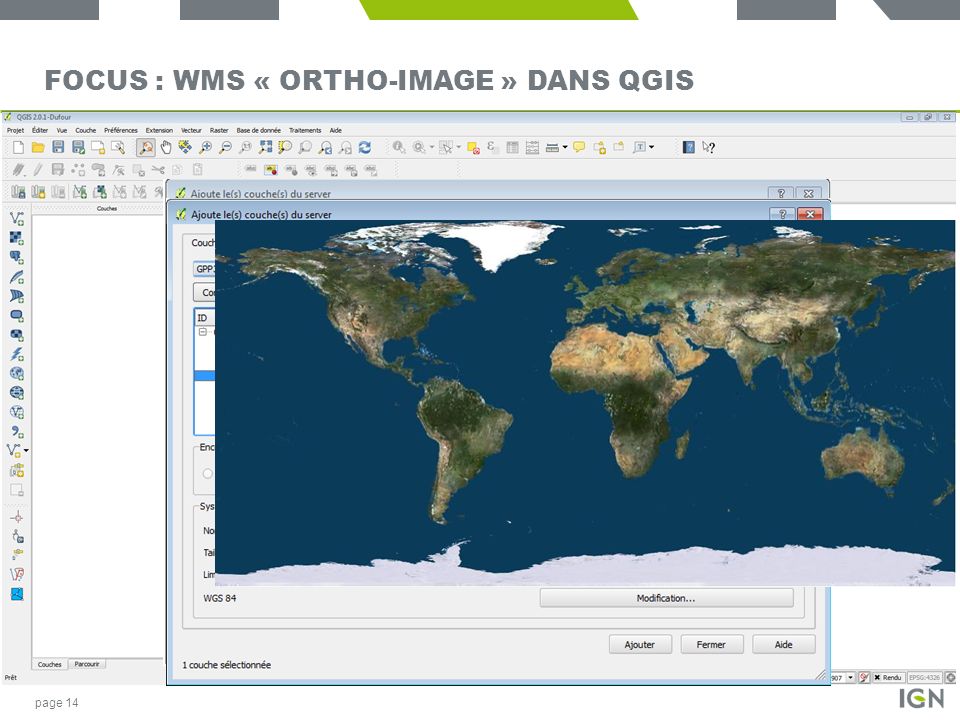This screenshot has width=960, height=720.
Task: Open the Vecteur menu
Action: [191, 130]
